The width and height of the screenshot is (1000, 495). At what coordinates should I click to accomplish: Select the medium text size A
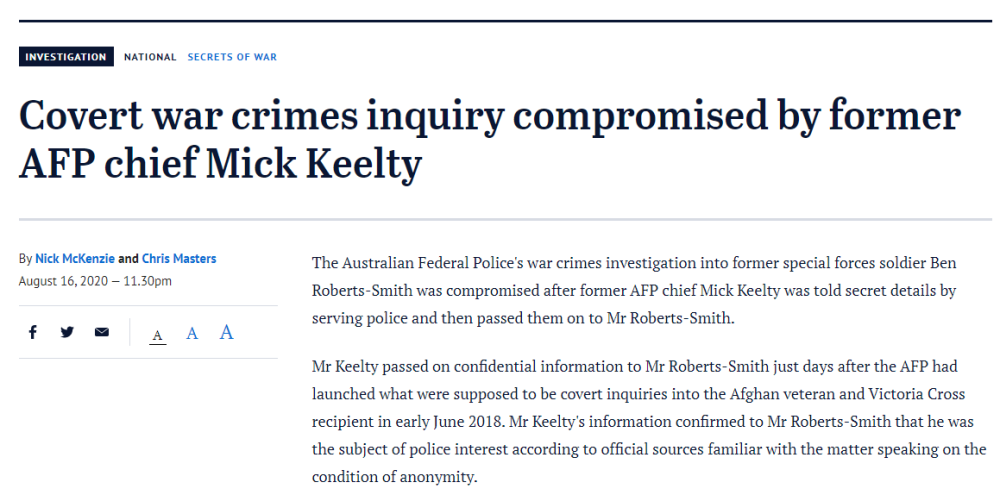192,333
